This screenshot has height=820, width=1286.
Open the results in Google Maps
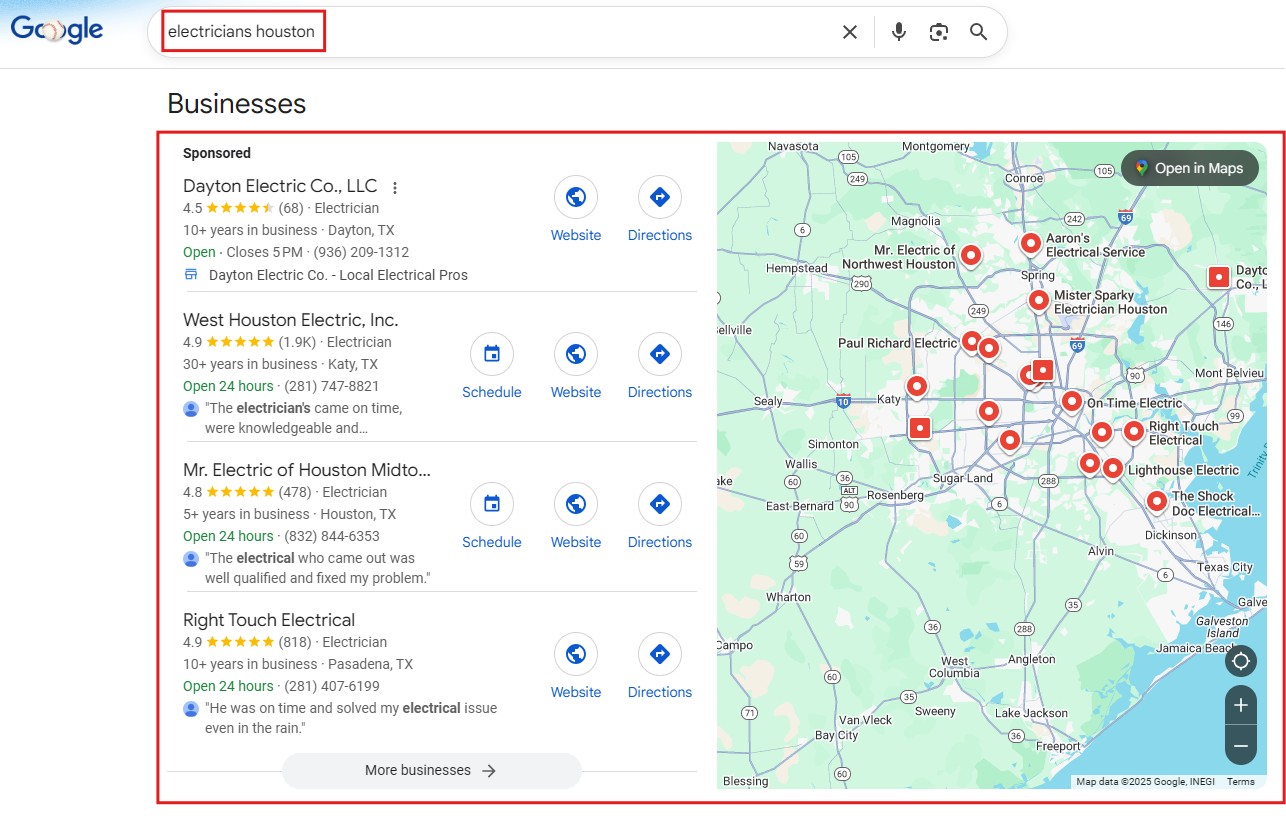(1189, 168)
